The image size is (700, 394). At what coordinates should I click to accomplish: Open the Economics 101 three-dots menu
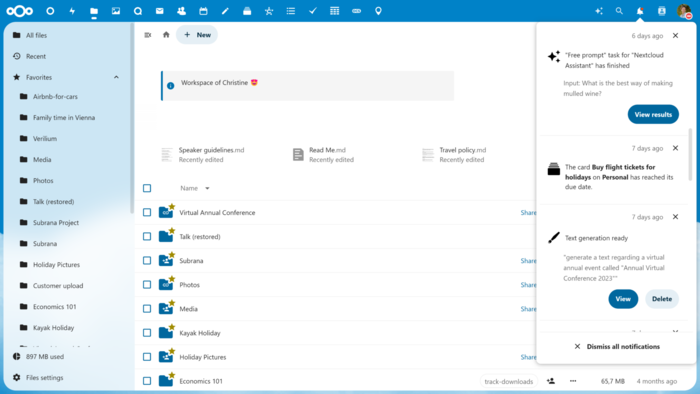pyautogui.click(x=573, y=381)
